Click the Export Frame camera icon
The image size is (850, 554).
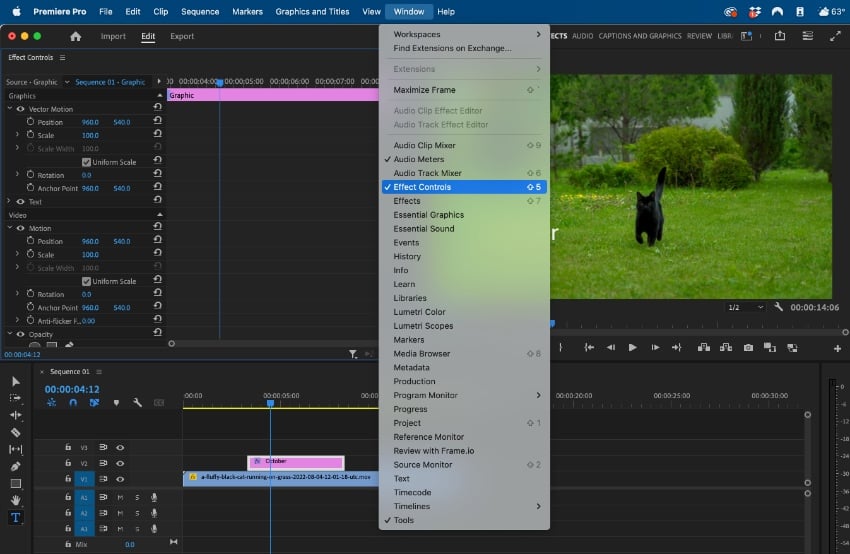click(748, 347)
